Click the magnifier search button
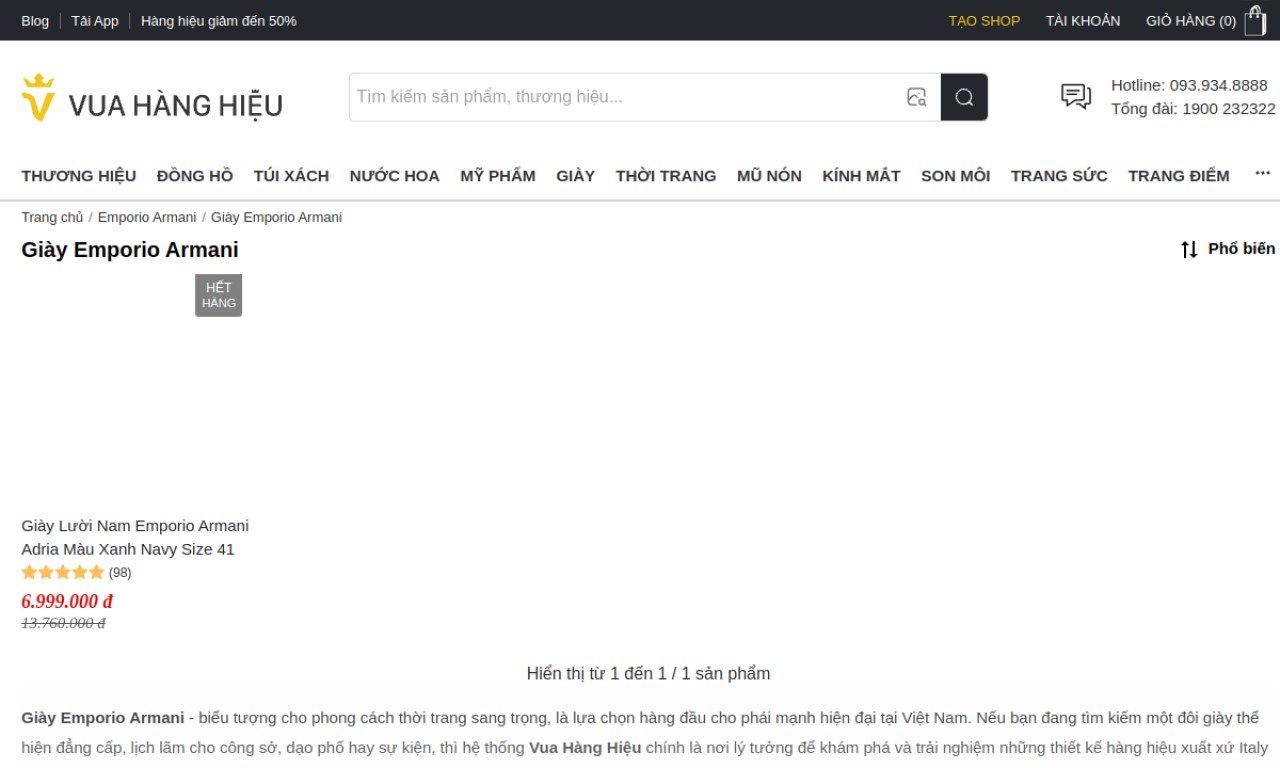This screenshot has height=768, width=1280. tap(964, 97)
